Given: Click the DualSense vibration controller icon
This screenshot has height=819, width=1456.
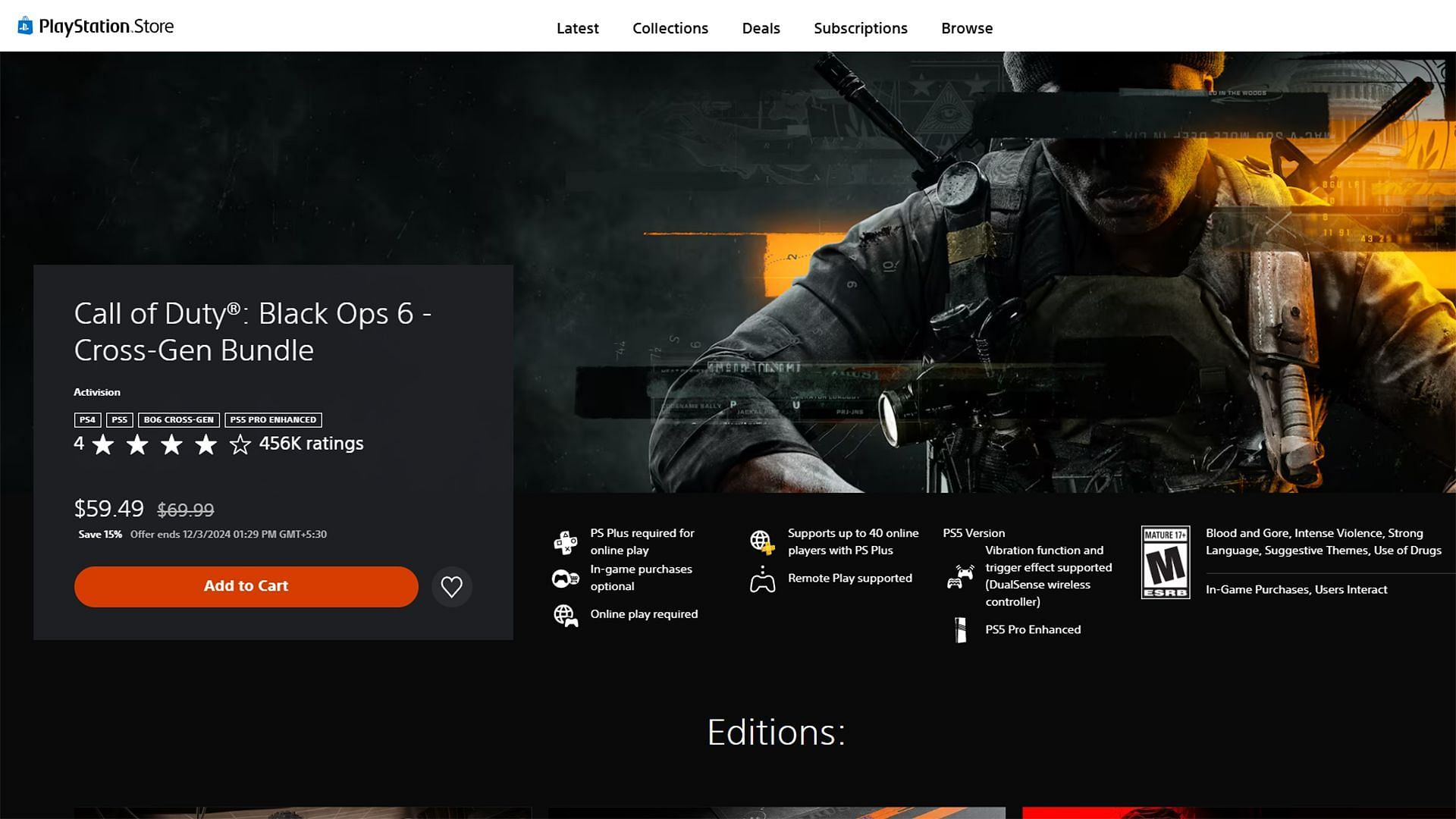Looking at the screenshot, I should click(x=960, y=576).
